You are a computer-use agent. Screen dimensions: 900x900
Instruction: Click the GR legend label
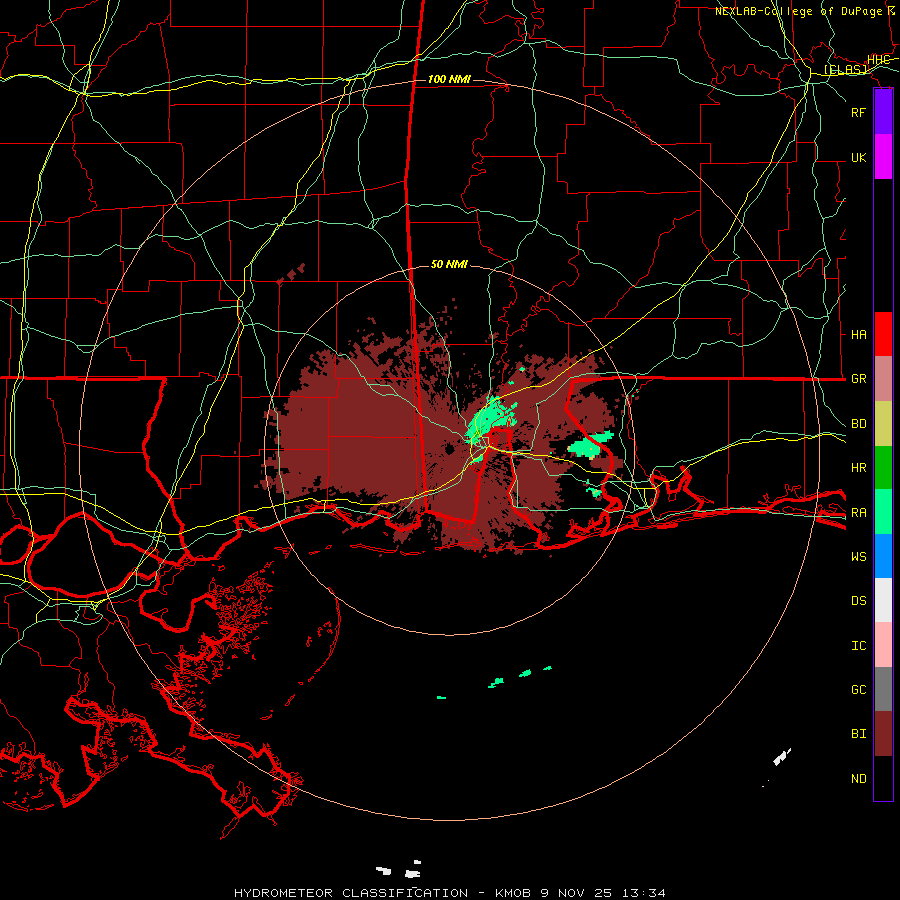tap(858, 379)
